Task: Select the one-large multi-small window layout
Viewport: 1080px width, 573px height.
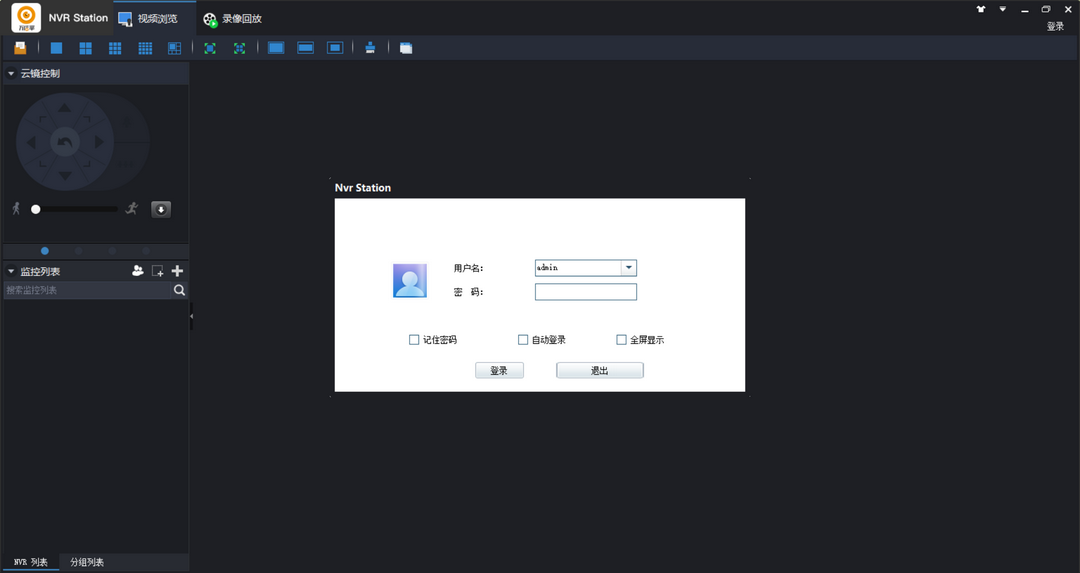Action: click(174, 48)
